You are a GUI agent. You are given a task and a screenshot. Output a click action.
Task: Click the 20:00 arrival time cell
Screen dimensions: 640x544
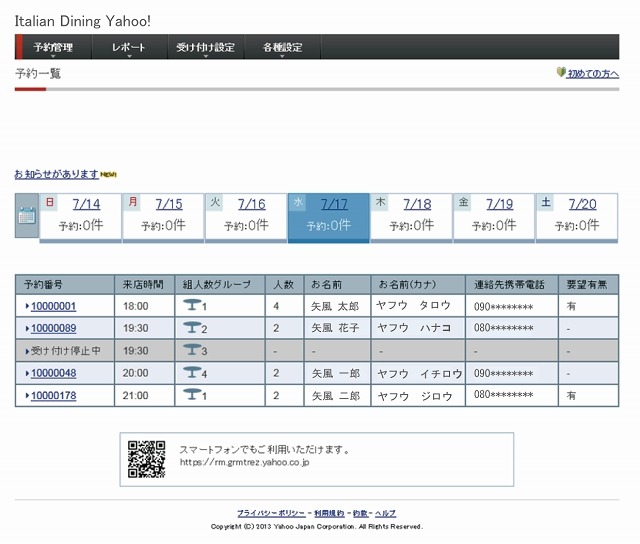[145, 373]
